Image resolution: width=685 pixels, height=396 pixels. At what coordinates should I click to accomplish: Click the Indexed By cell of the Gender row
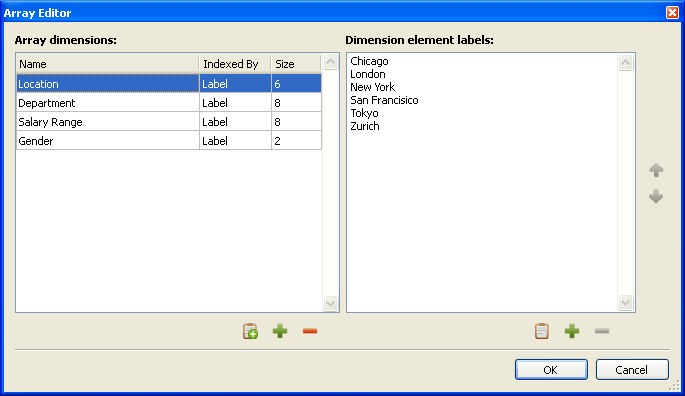(x=235, y=141)
